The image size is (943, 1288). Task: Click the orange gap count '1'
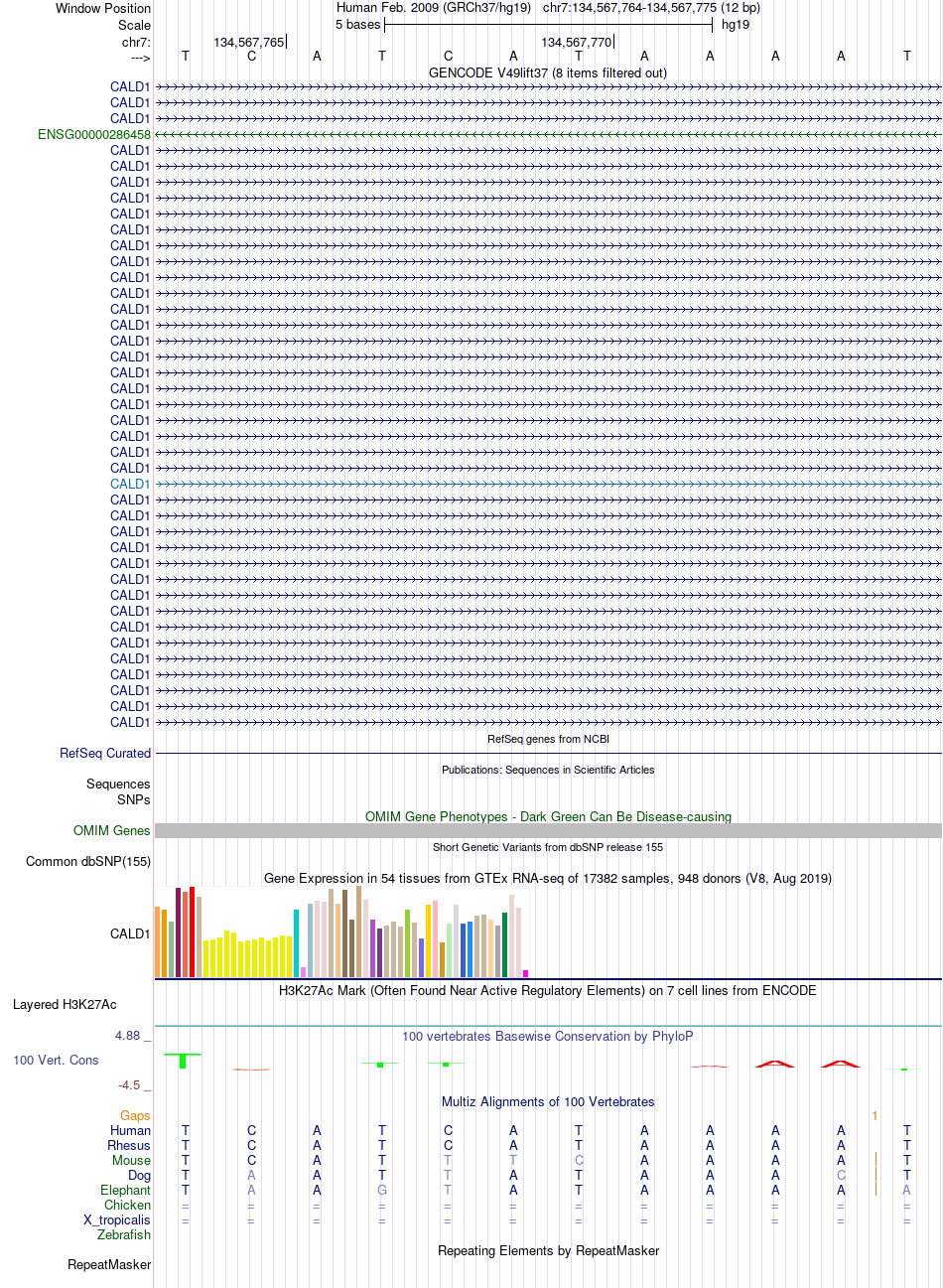tap(876, 1116)
